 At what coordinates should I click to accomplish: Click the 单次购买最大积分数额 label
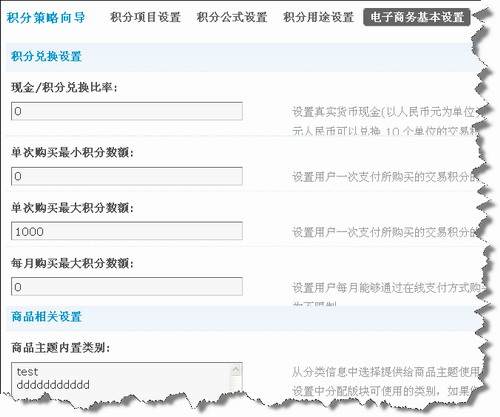(x=72, y=208)
